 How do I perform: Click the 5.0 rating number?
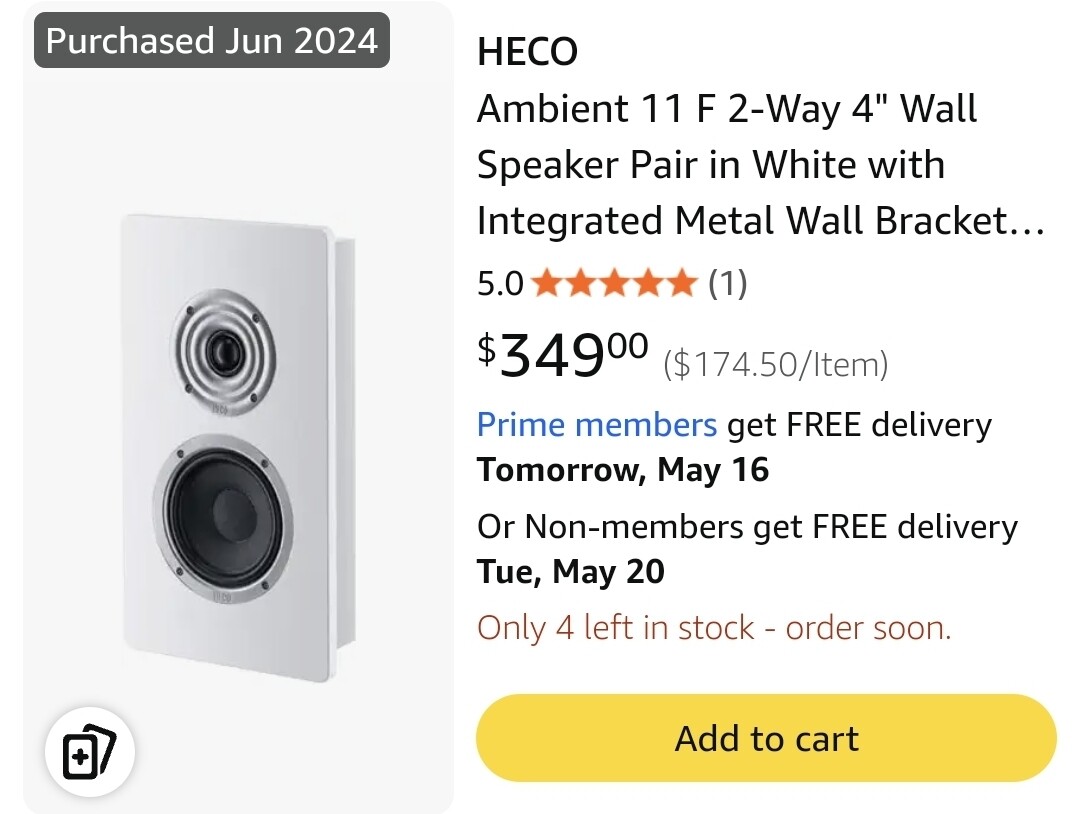click(500, 285)
